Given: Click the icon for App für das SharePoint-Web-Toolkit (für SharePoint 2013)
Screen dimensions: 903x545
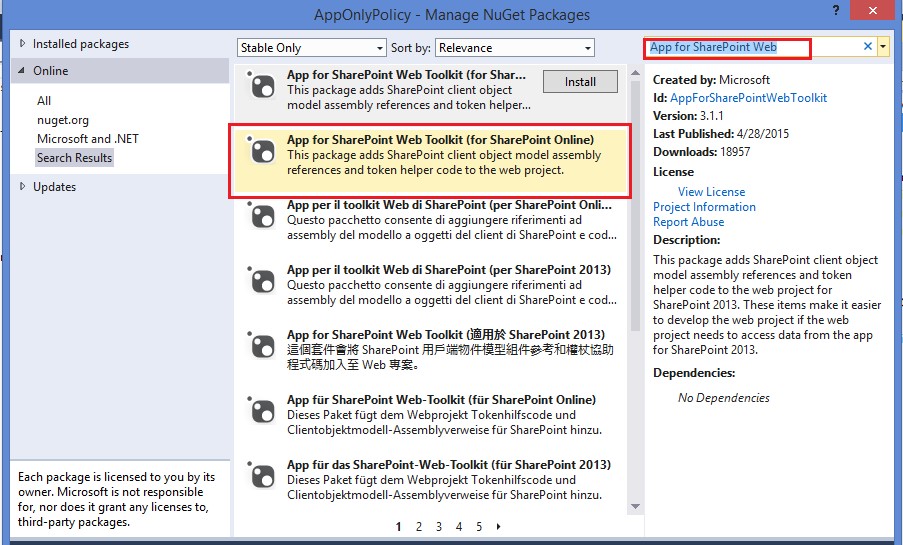Looking at the screenshot, I should tap(263, 477).
